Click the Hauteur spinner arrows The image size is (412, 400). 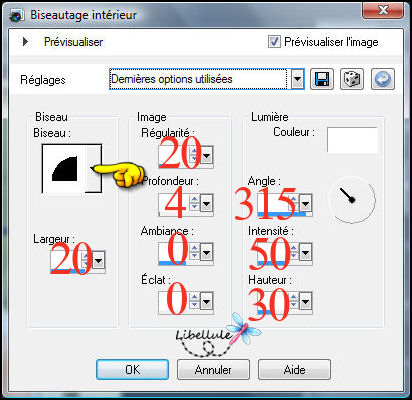(x=293, y=301)
